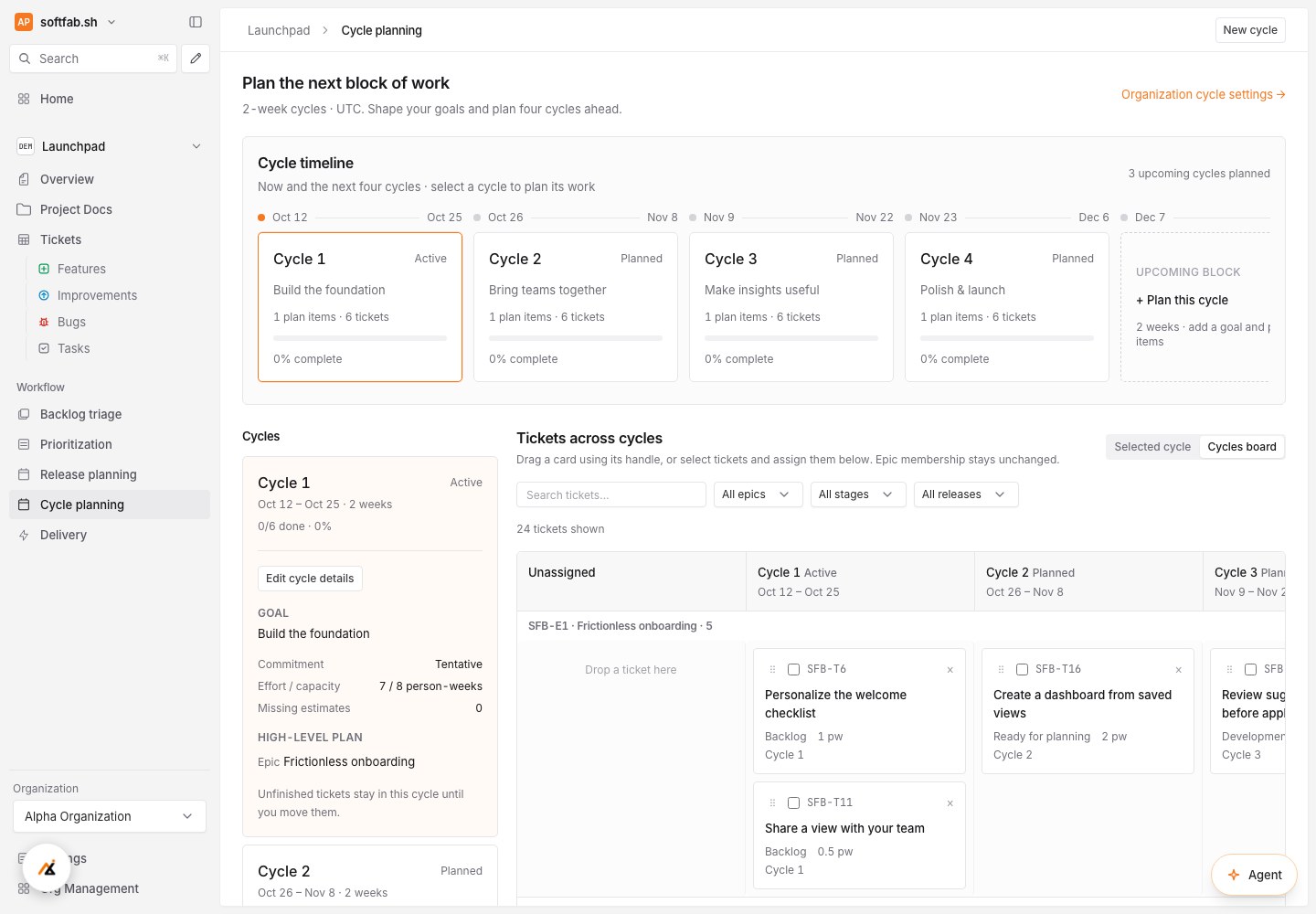Click the drag handle on SFB-T11 card

[x=772, y=802]
